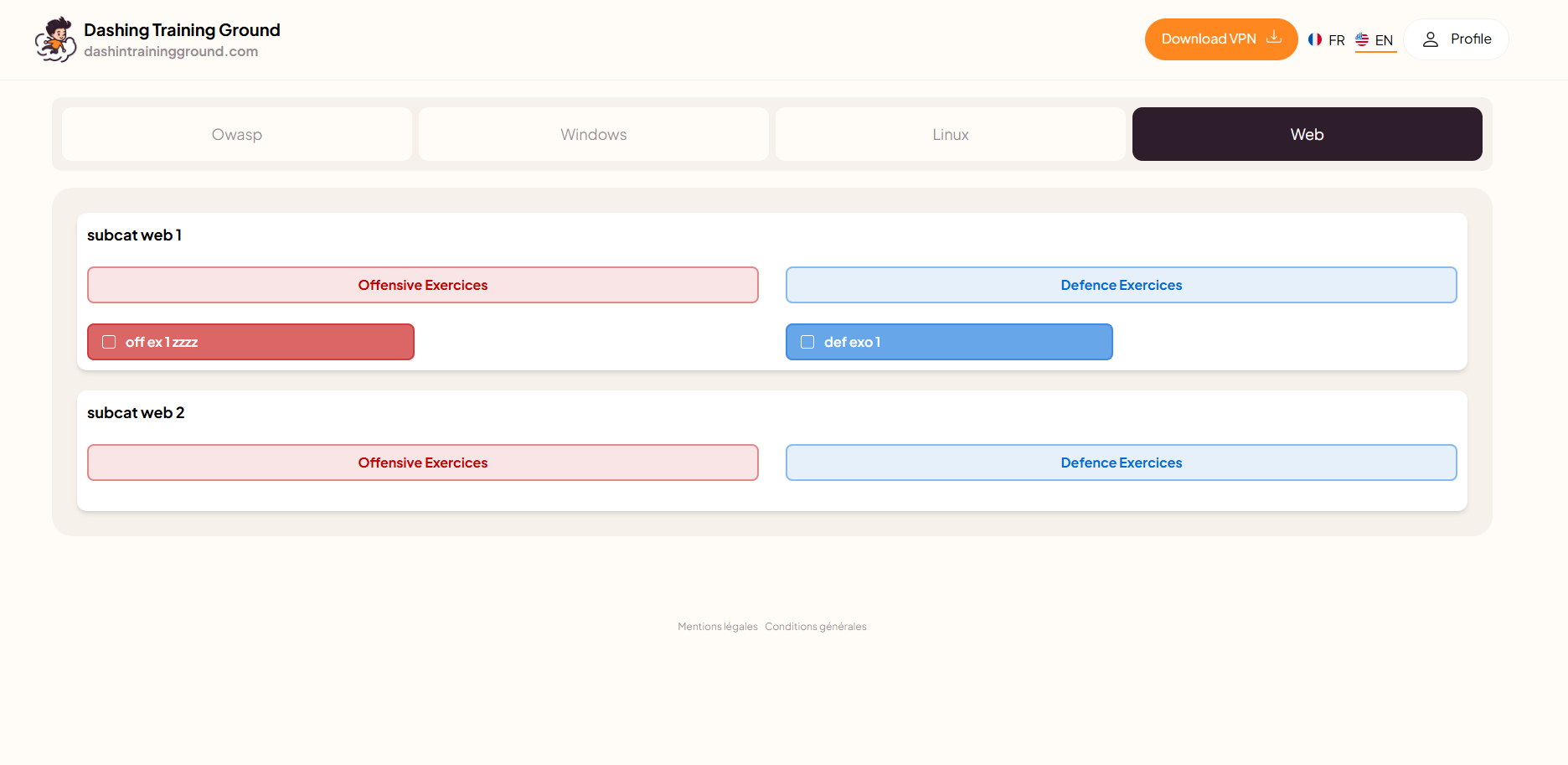Viewport: 1568px width, 765px height.
Task: Click the download icon in VPN button
Action: point(1273,38)
